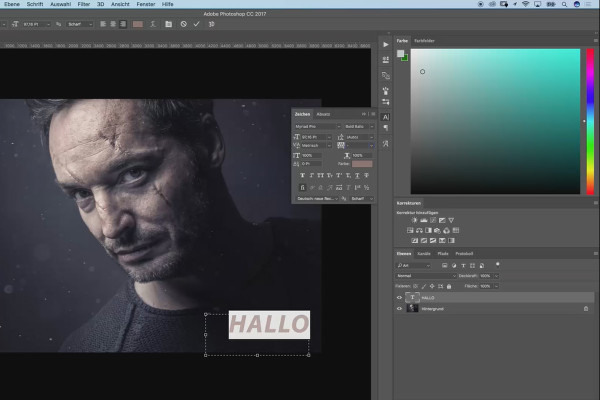
Task: Open the Deckkraft opacity dropdown
Action: pos(497,276)
